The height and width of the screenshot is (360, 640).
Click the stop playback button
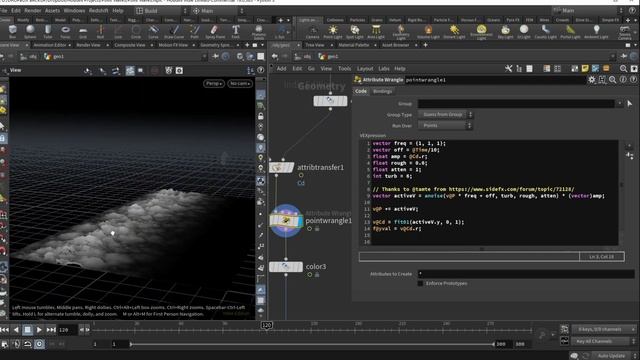coord(28,329)
